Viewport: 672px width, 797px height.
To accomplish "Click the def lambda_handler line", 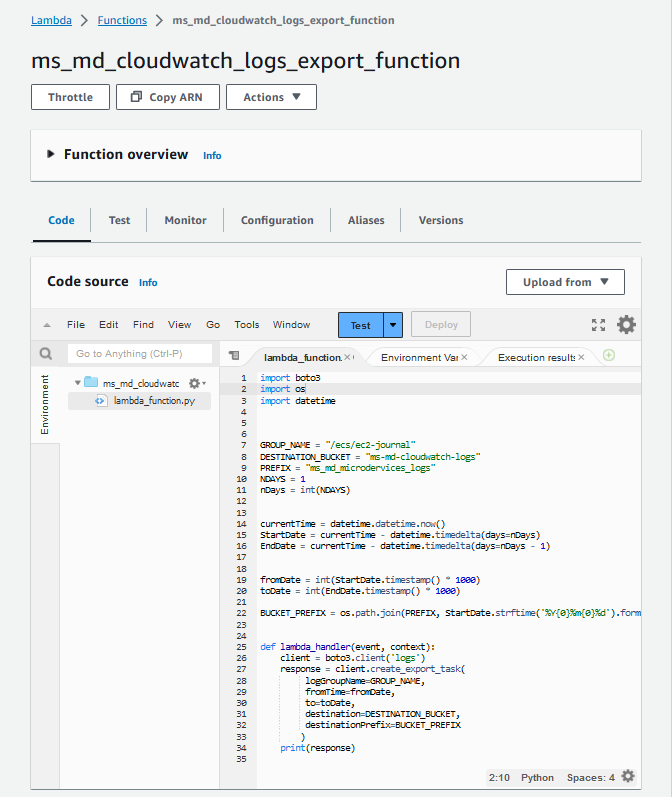I will coord(348,647).
